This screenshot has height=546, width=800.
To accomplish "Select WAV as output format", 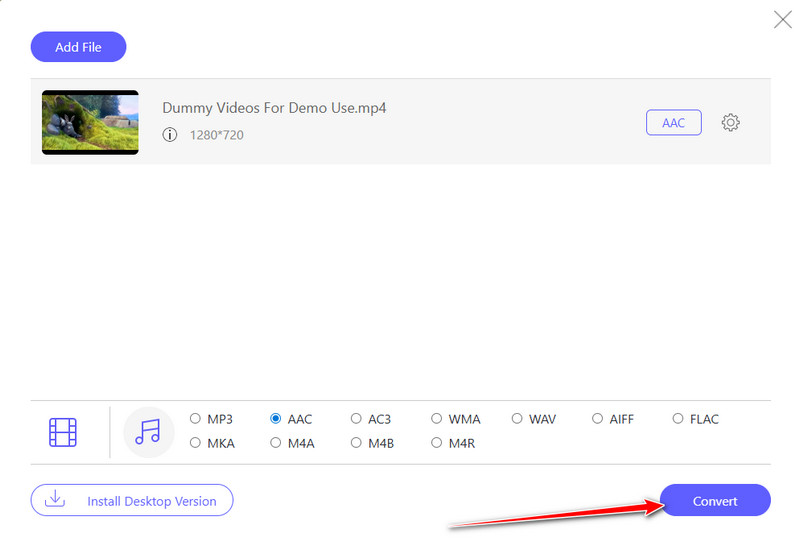I will [518, 419].
